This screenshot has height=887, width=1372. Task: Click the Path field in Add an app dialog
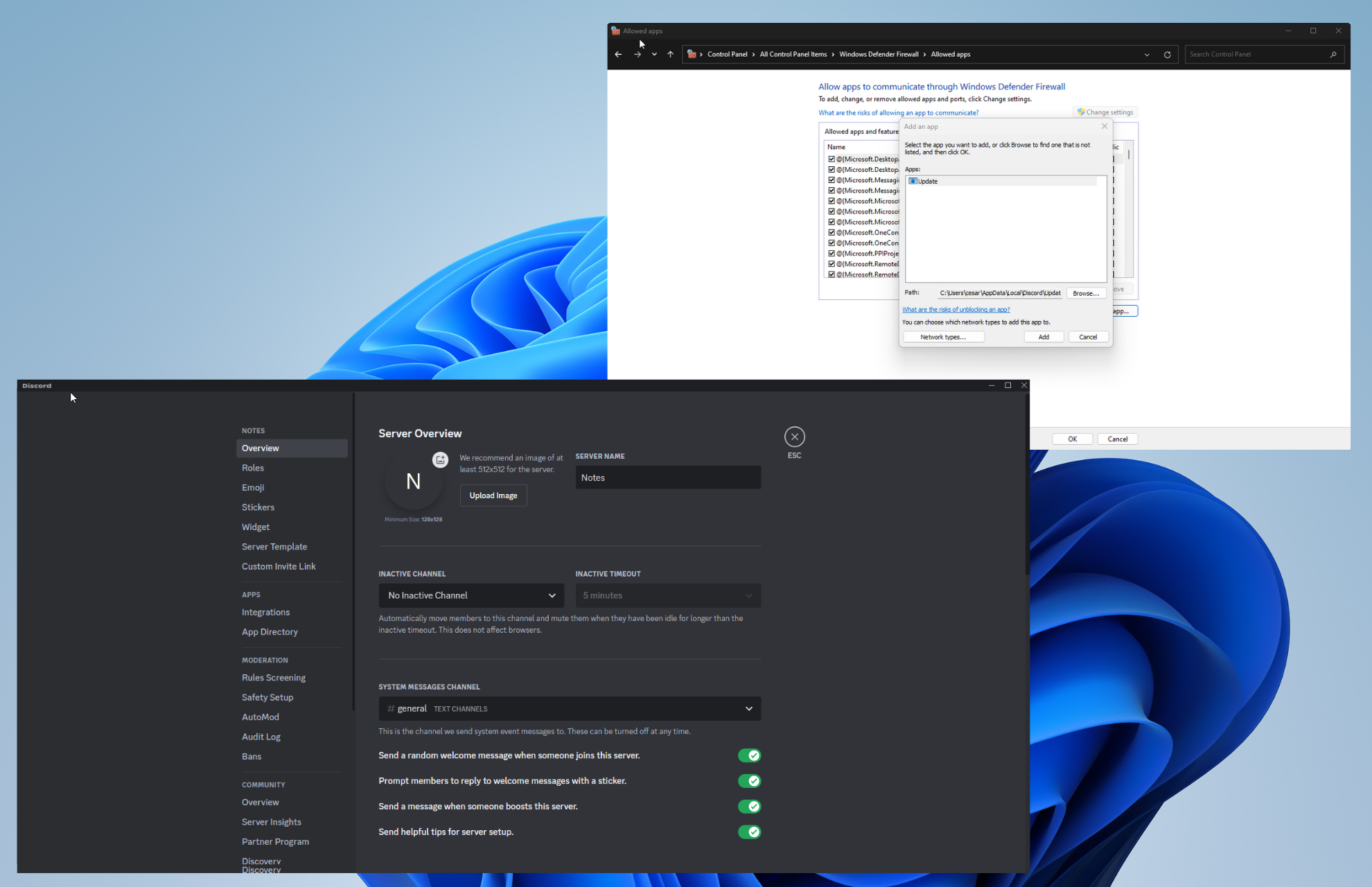coord(1000,293)
